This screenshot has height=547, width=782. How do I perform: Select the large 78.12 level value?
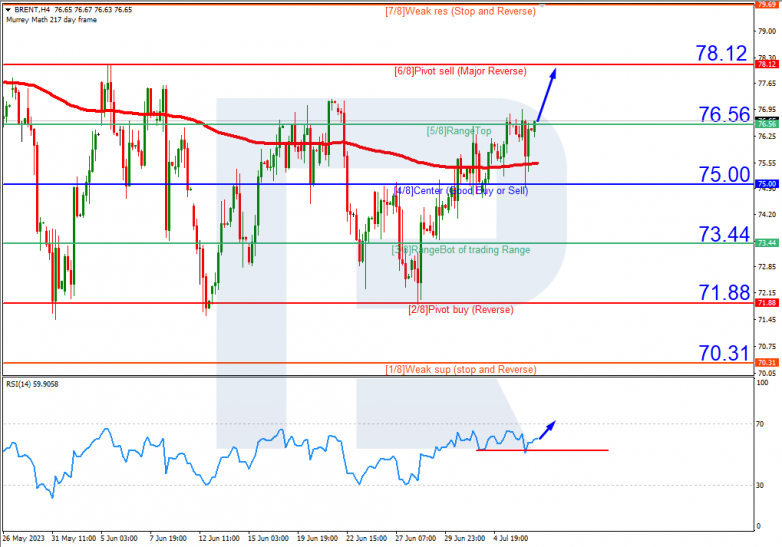point(721,53)
